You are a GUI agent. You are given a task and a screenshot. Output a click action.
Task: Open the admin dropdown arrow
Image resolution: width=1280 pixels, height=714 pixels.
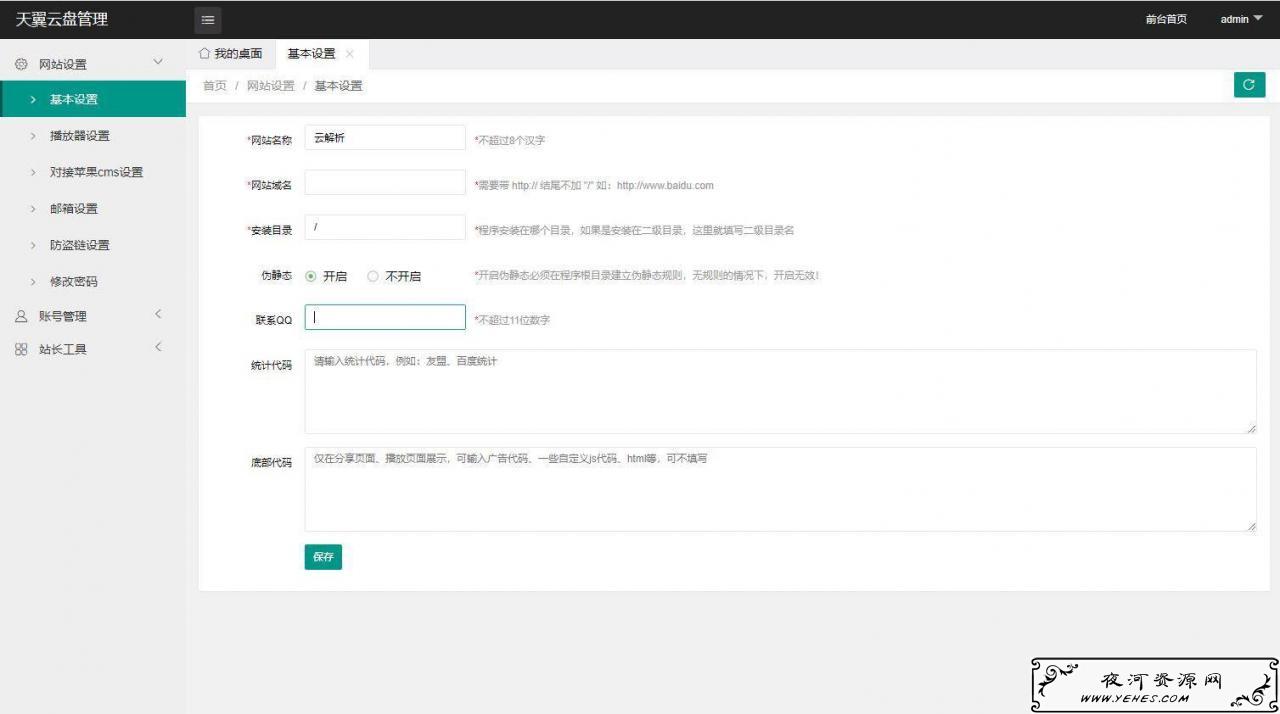click(1258, 19)
